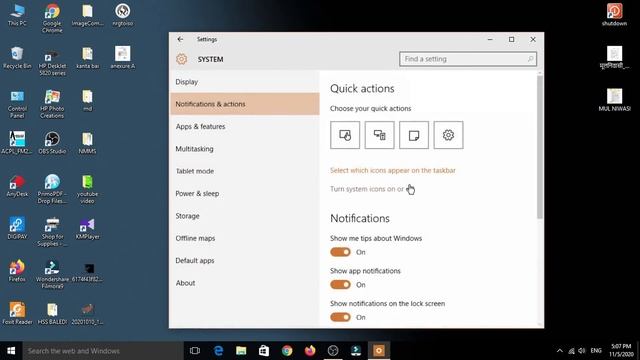This screenshot has width=640, height=360.
Task: Switch to OBS Studio on the taskbar
Action: point(333,351)
